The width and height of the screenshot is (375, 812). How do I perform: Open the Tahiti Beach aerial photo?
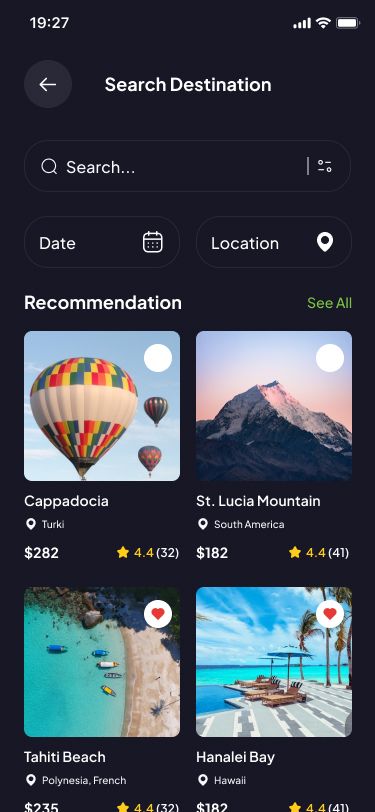pos(102,662)
